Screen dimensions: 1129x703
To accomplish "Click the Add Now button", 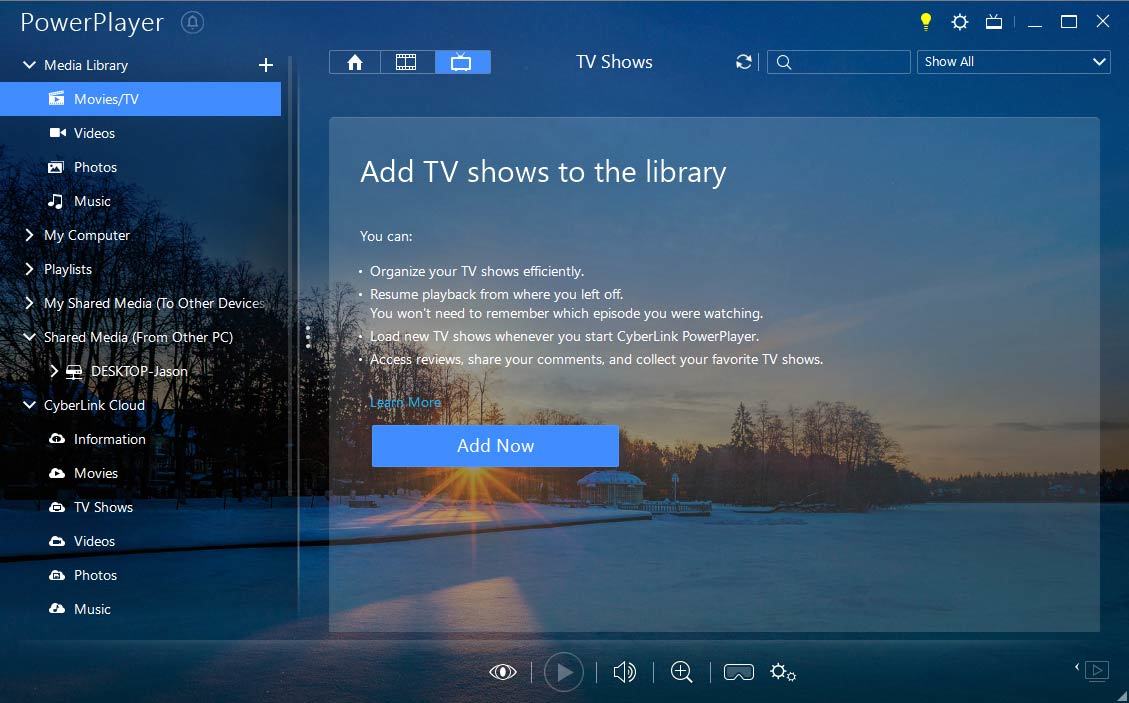I will (495, 446).
